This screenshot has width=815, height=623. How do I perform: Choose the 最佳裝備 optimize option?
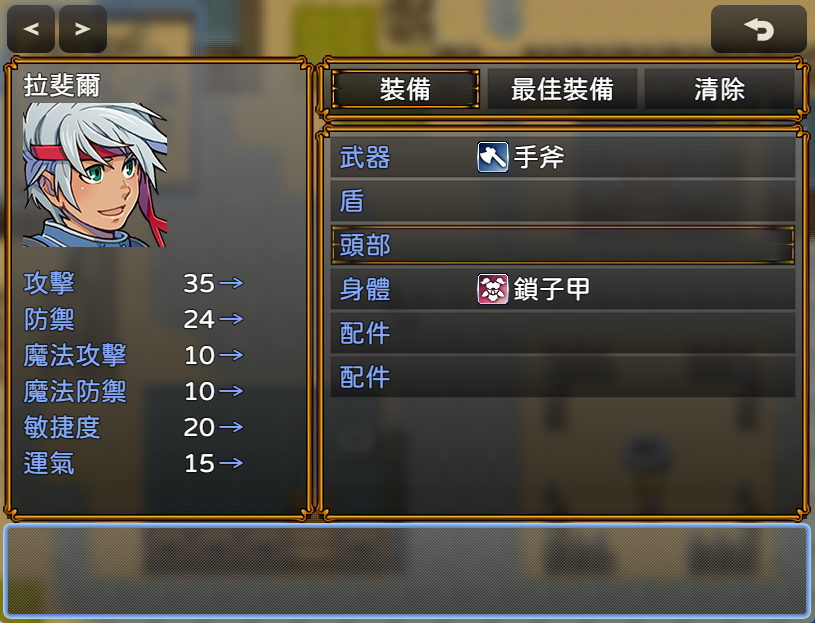562,89
